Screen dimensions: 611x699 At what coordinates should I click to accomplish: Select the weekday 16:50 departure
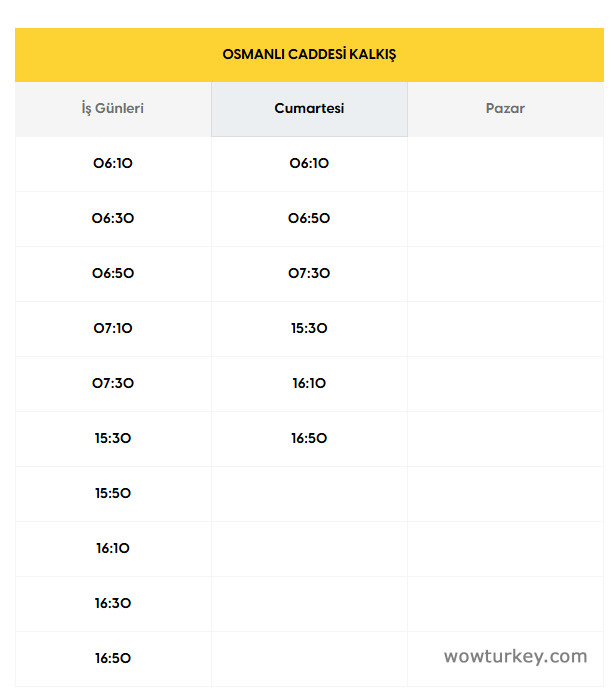coord(113,658)
